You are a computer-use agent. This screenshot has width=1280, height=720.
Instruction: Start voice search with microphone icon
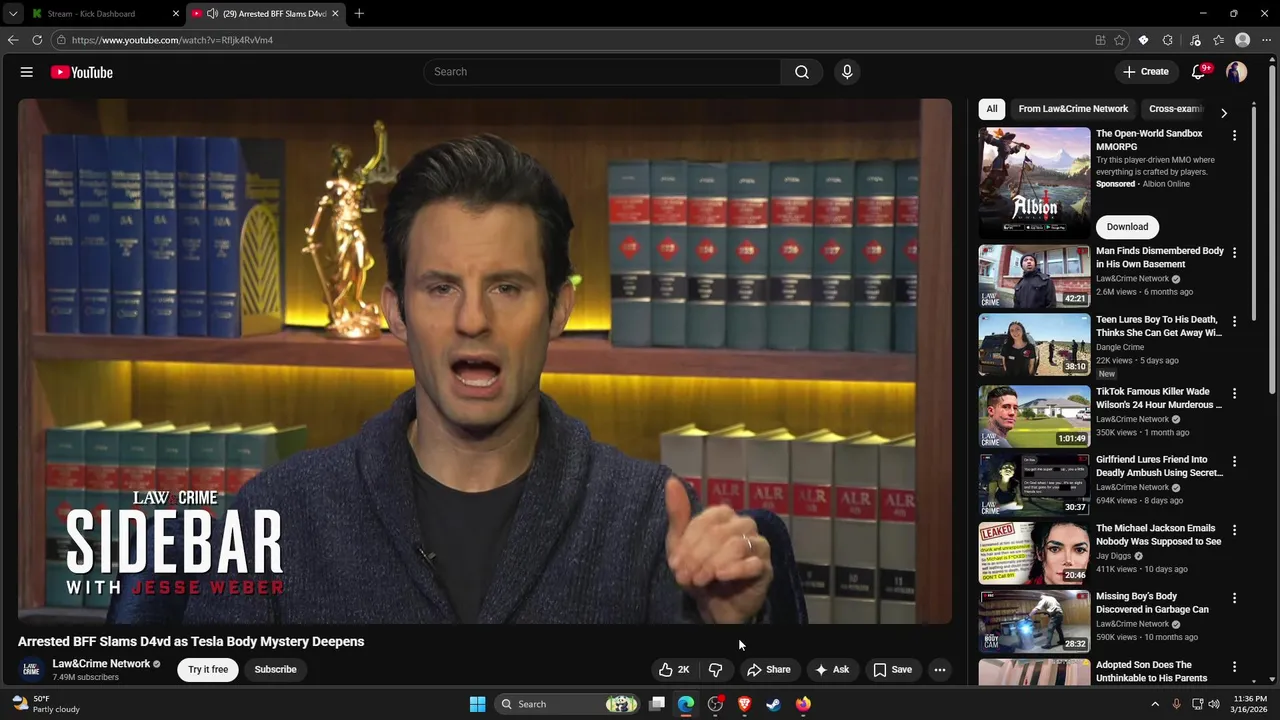tap(847, 72)
